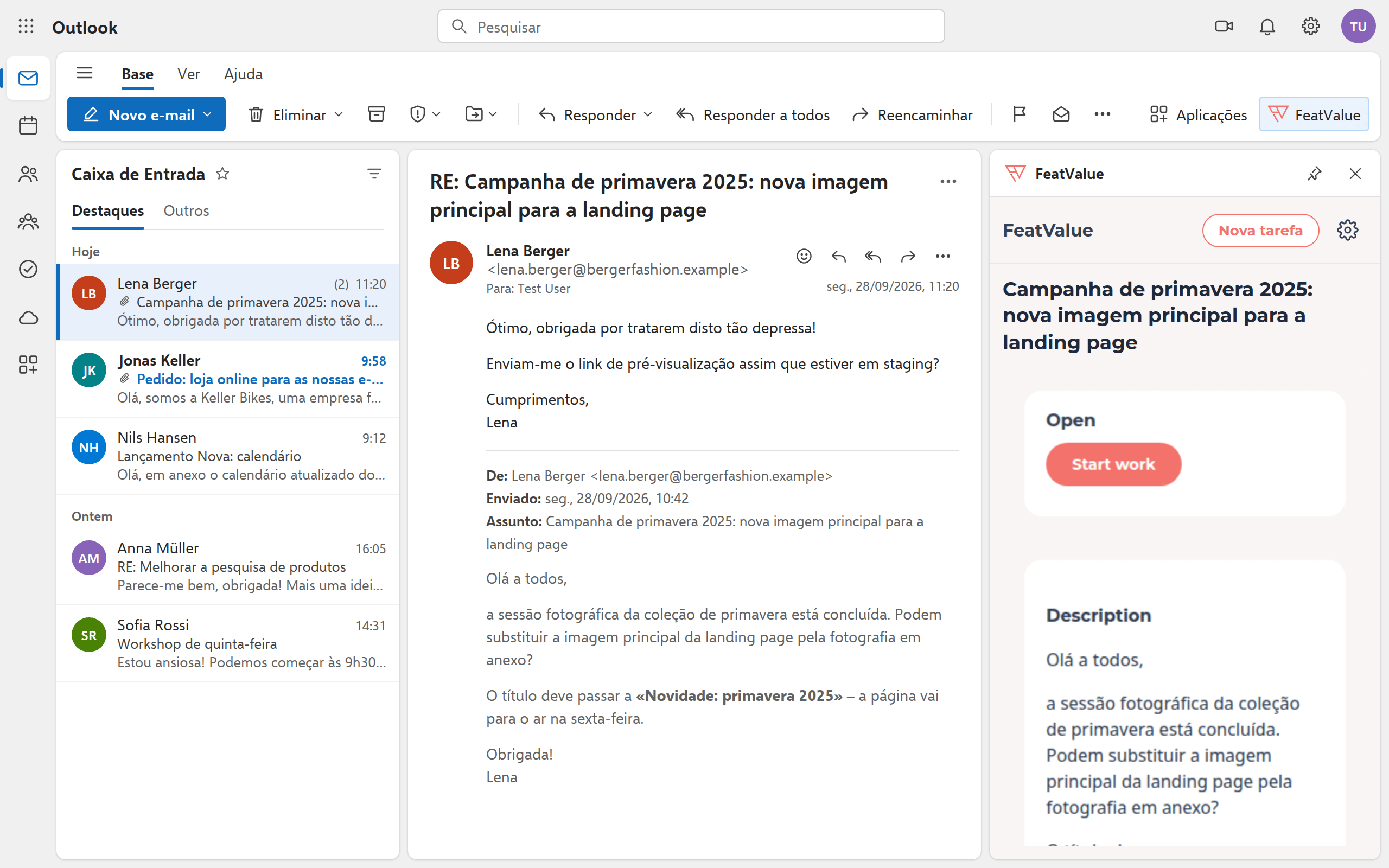Click Reencaminhar in the ribbon

point(912,114)
